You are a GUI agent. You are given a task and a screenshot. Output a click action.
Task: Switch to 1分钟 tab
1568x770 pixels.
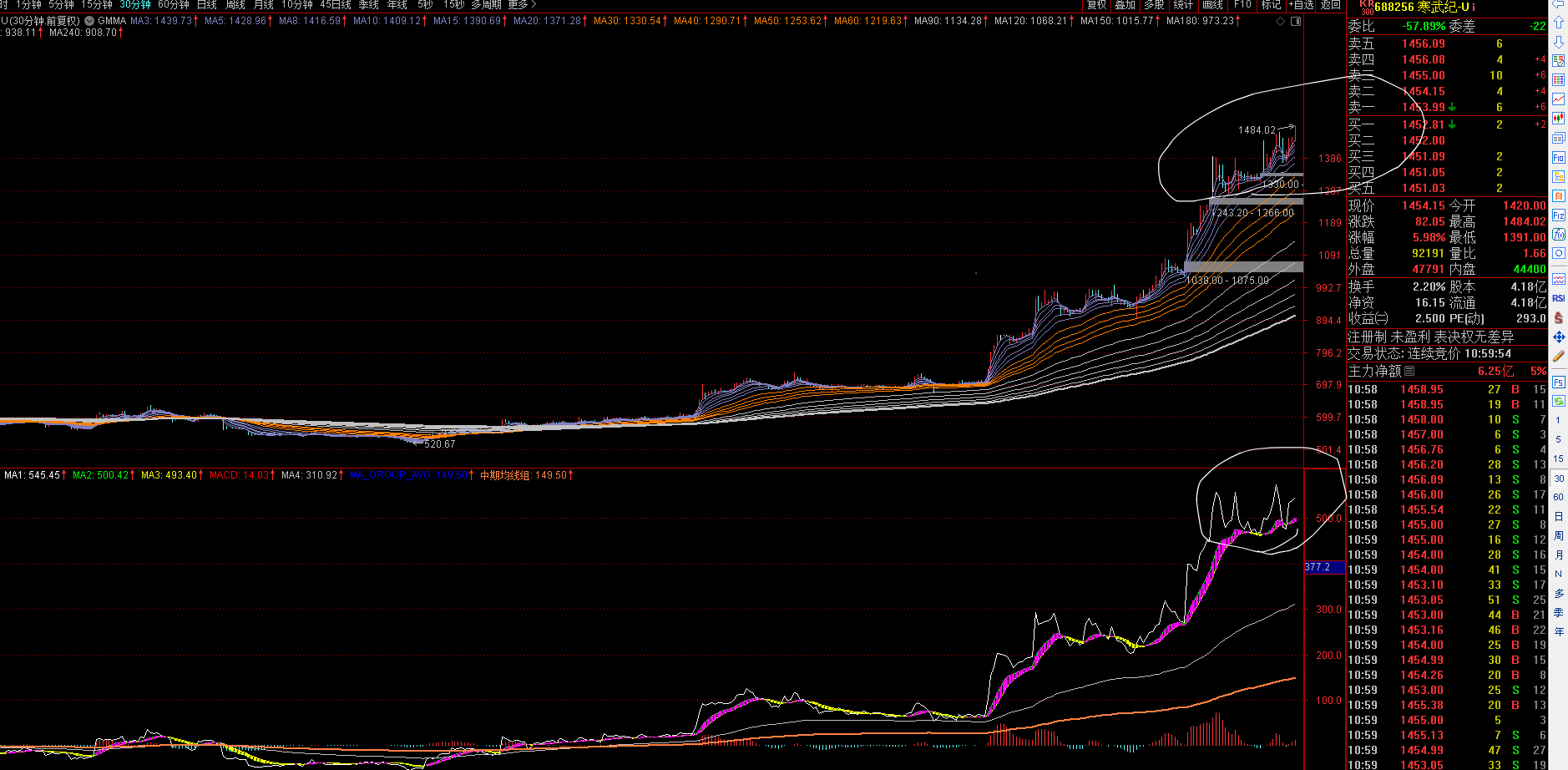28,5
